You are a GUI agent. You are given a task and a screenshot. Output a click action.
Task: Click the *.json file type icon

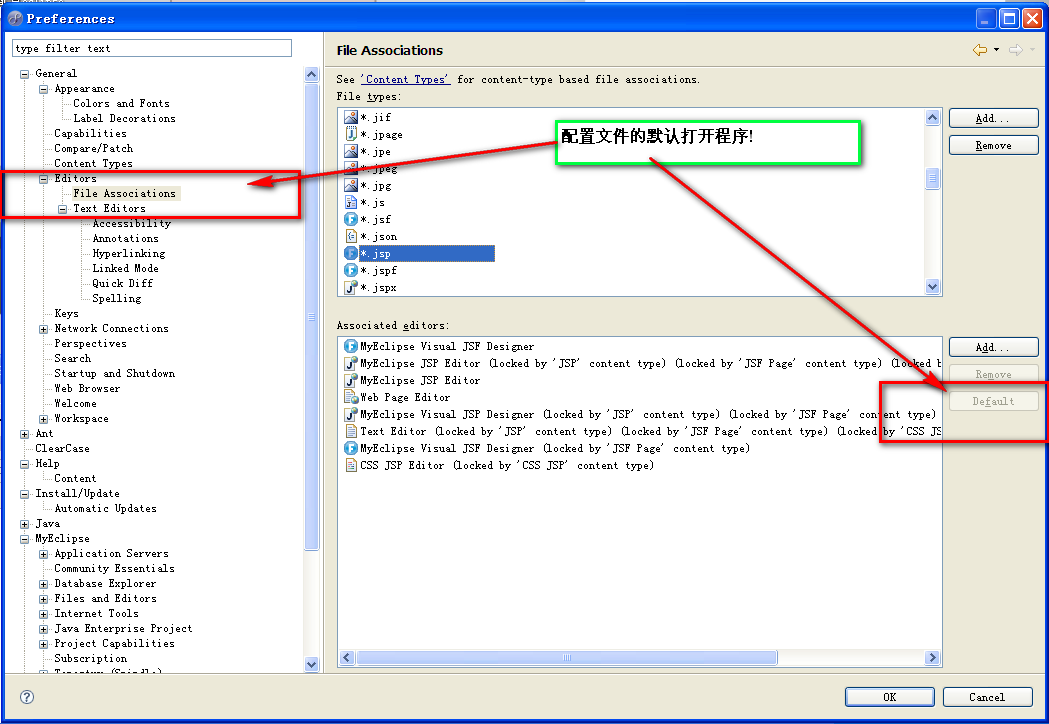(350, 236)
